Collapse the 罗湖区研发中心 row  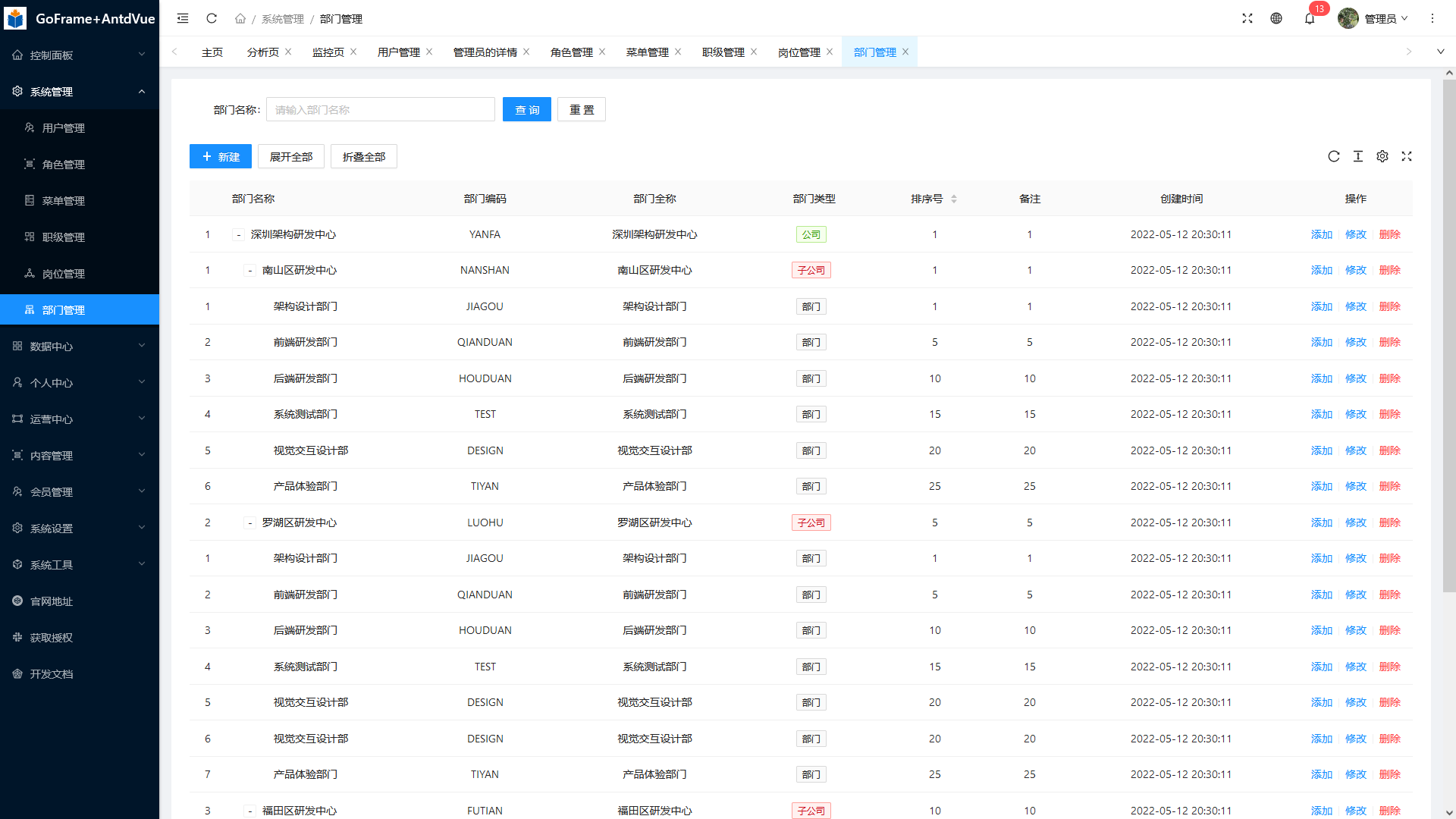(x=249, y=523)
